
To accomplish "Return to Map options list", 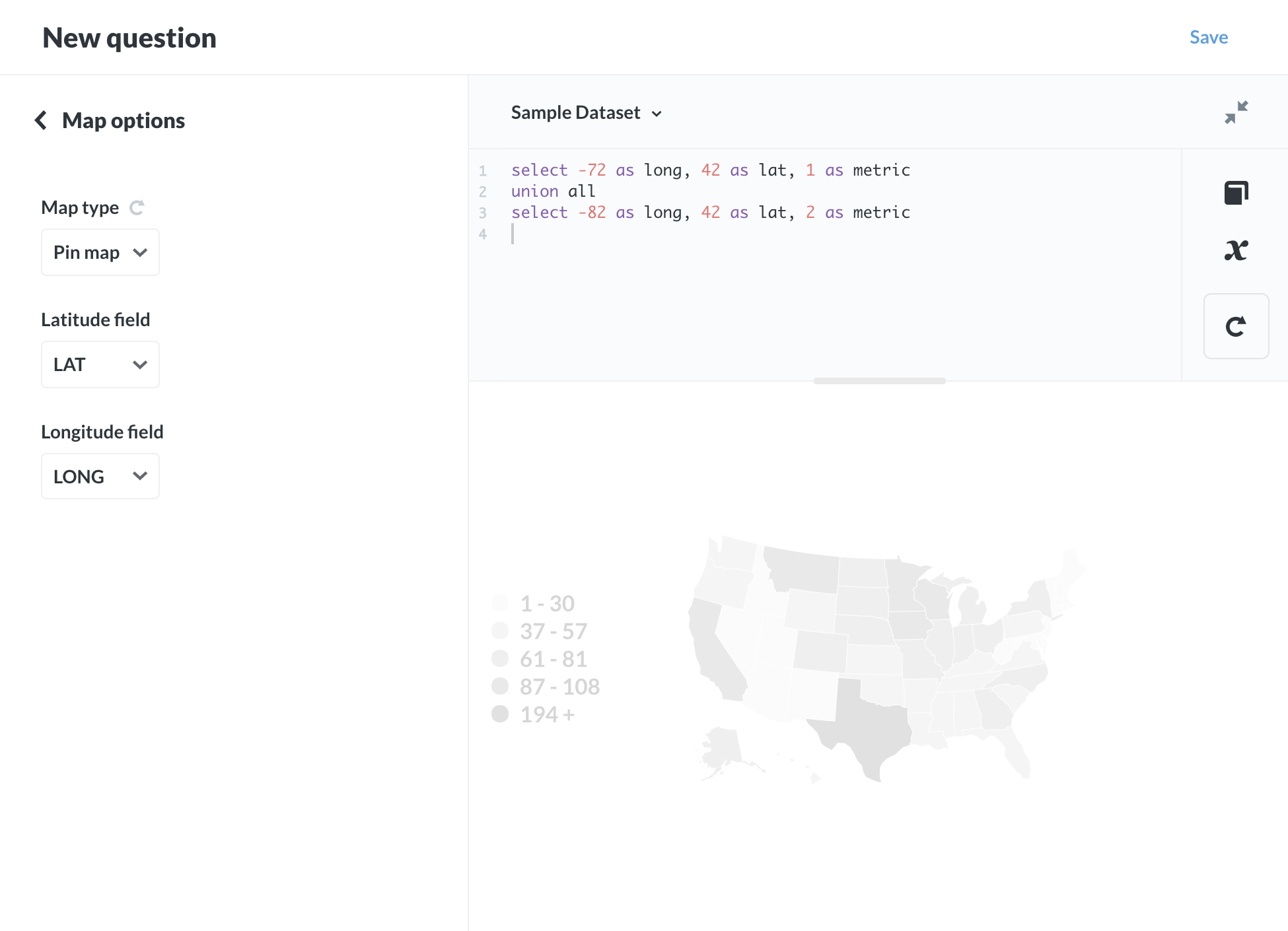I will [41, 120].
